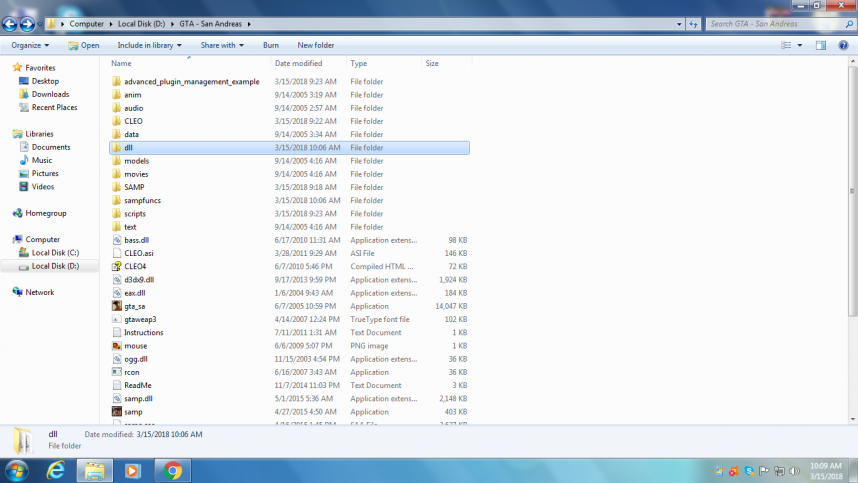Open recent pages dropdown next to Forward
Viewport: 858px width, 483px height.
tap(39, 24)
